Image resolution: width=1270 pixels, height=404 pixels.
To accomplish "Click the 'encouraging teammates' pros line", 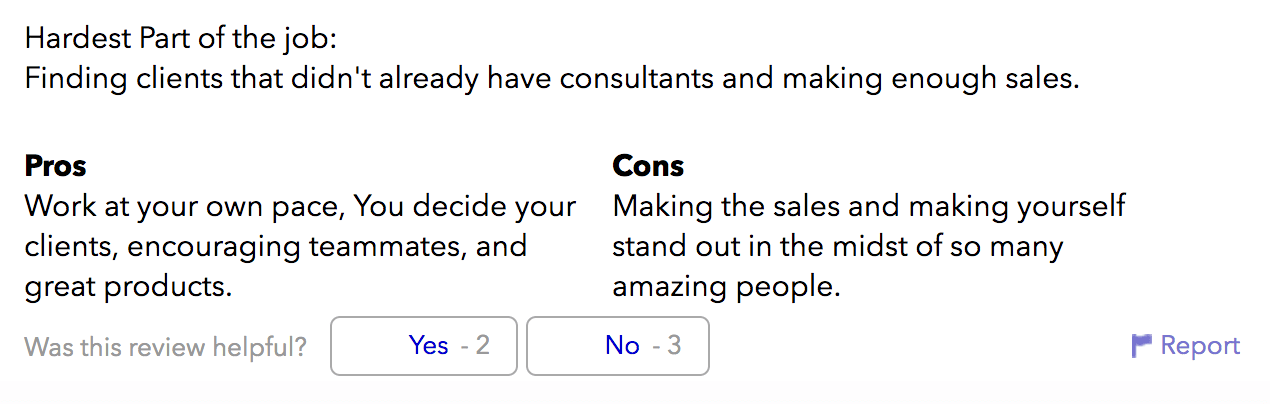I will pyautogui.click(x=276, y=247).
